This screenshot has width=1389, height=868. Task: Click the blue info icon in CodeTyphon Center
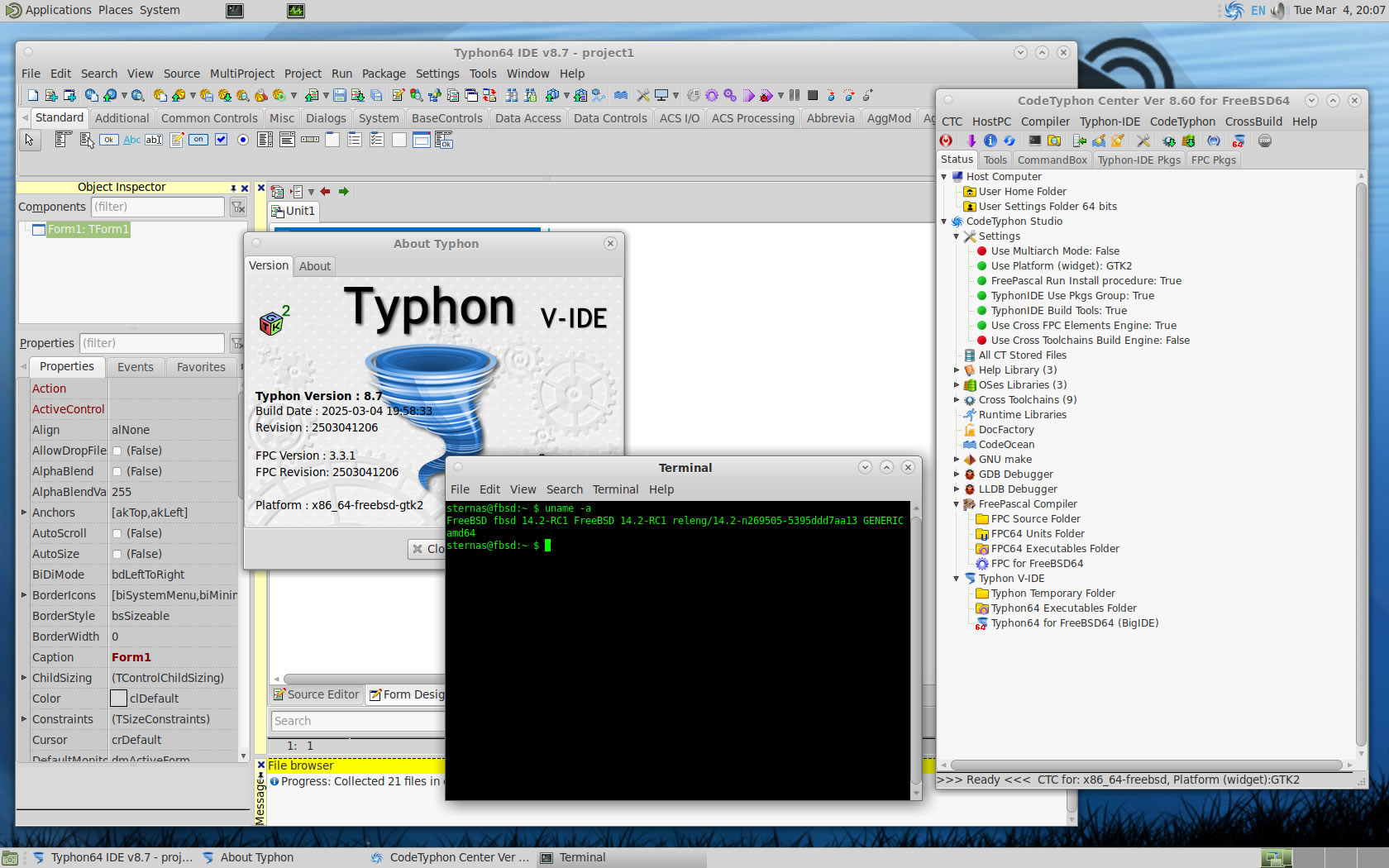tap(990, 141)
